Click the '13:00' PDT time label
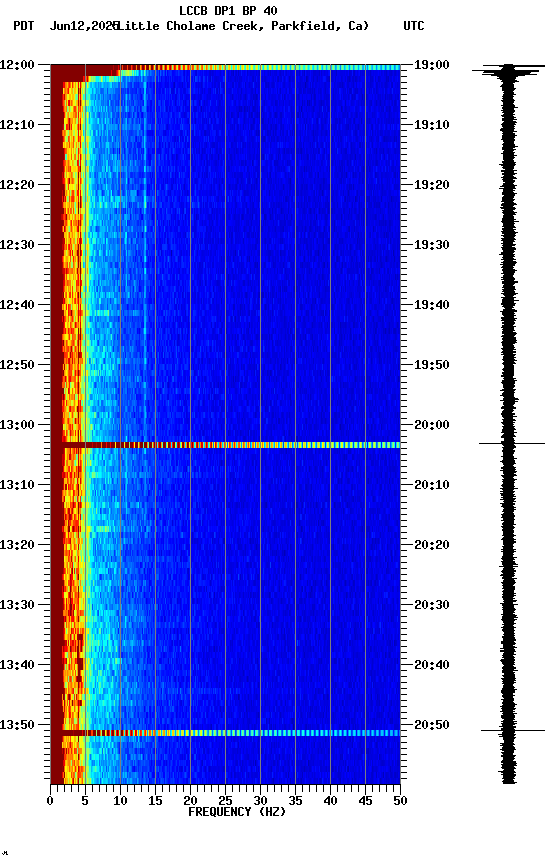This screenshot has height=864, width=552. click(17, 425)
